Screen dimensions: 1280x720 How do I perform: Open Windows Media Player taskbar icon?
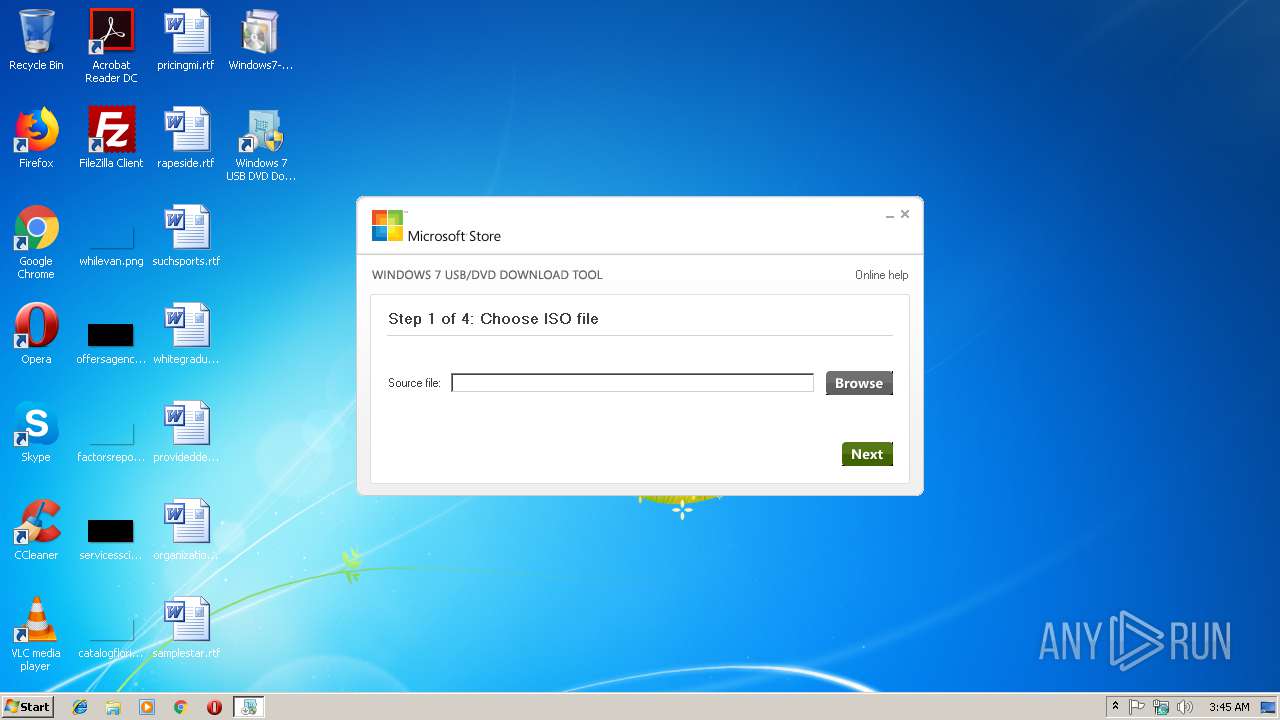(147, 707)
